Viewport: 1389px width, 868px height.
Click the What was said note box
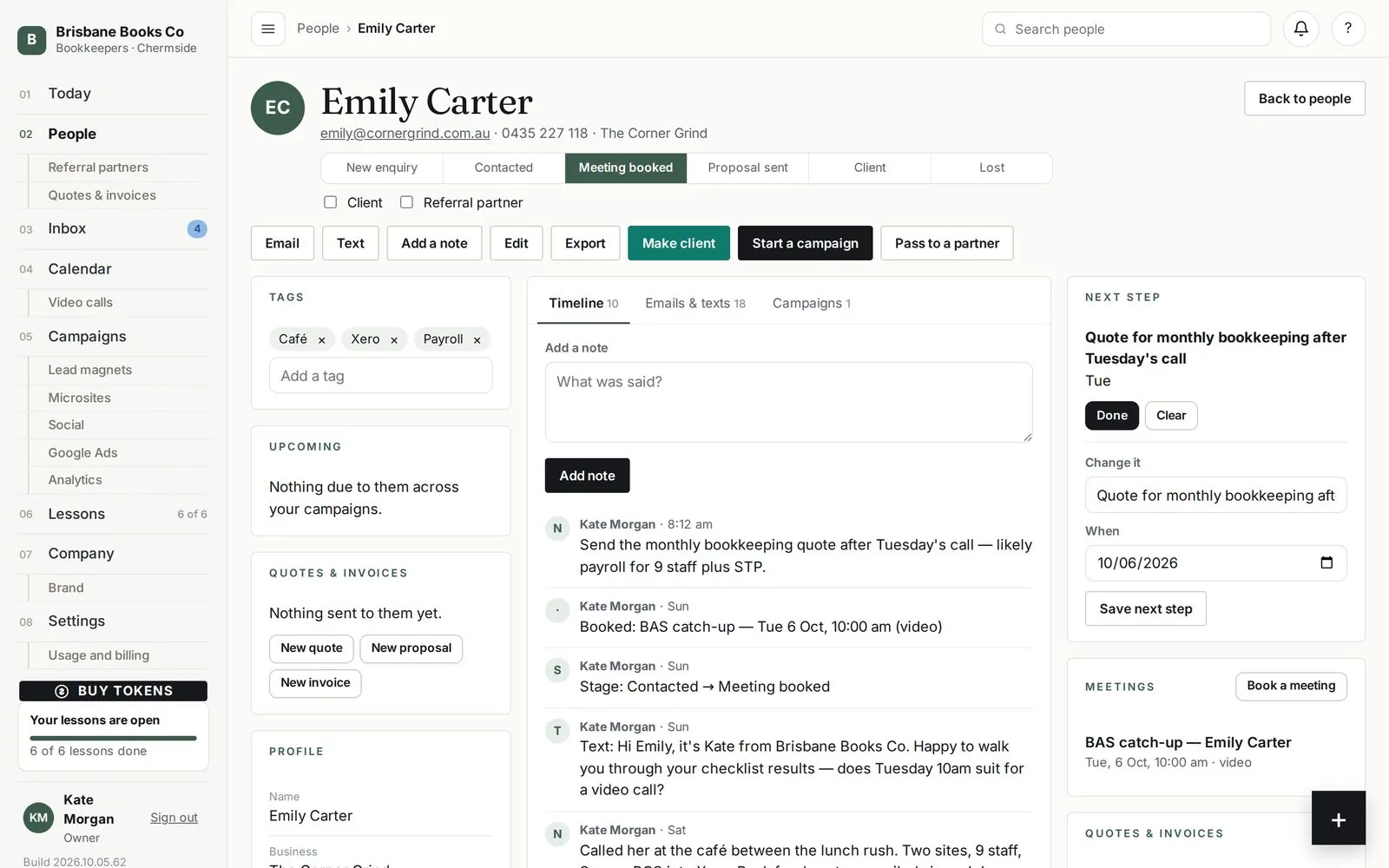point(788,402)
